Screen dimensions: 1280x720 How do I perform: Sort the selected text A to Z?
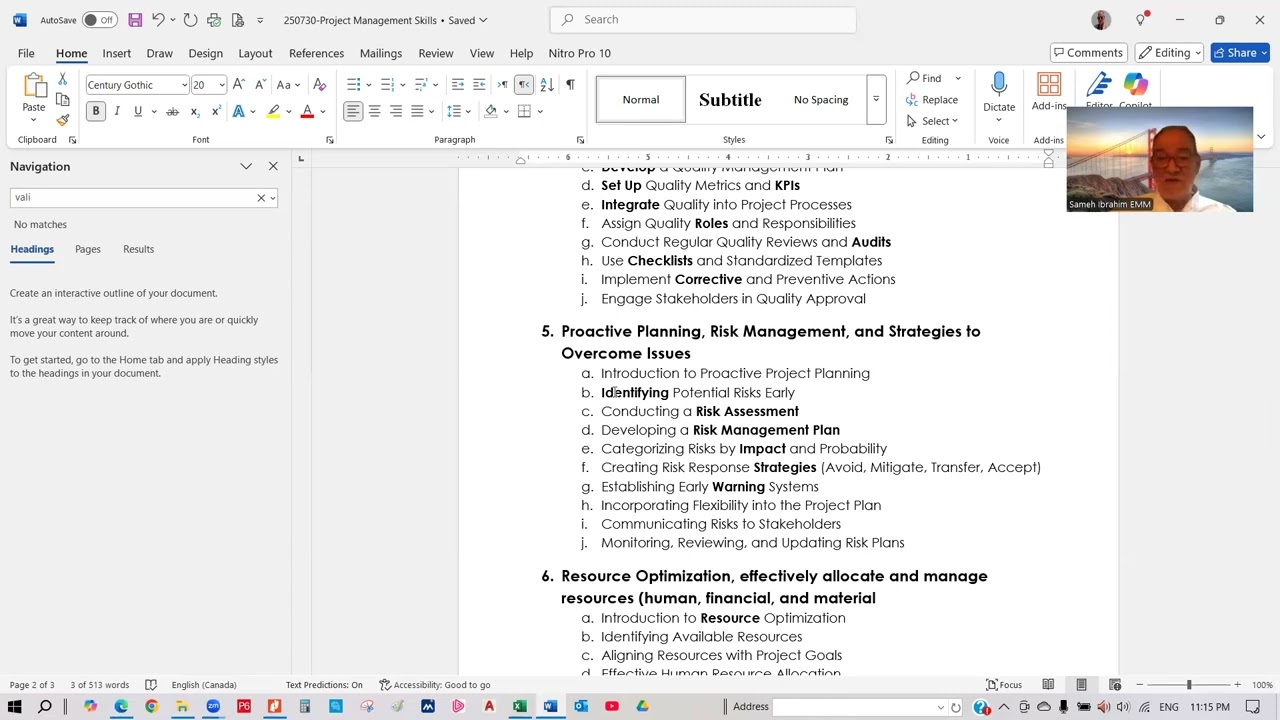[x=547, y=85]
